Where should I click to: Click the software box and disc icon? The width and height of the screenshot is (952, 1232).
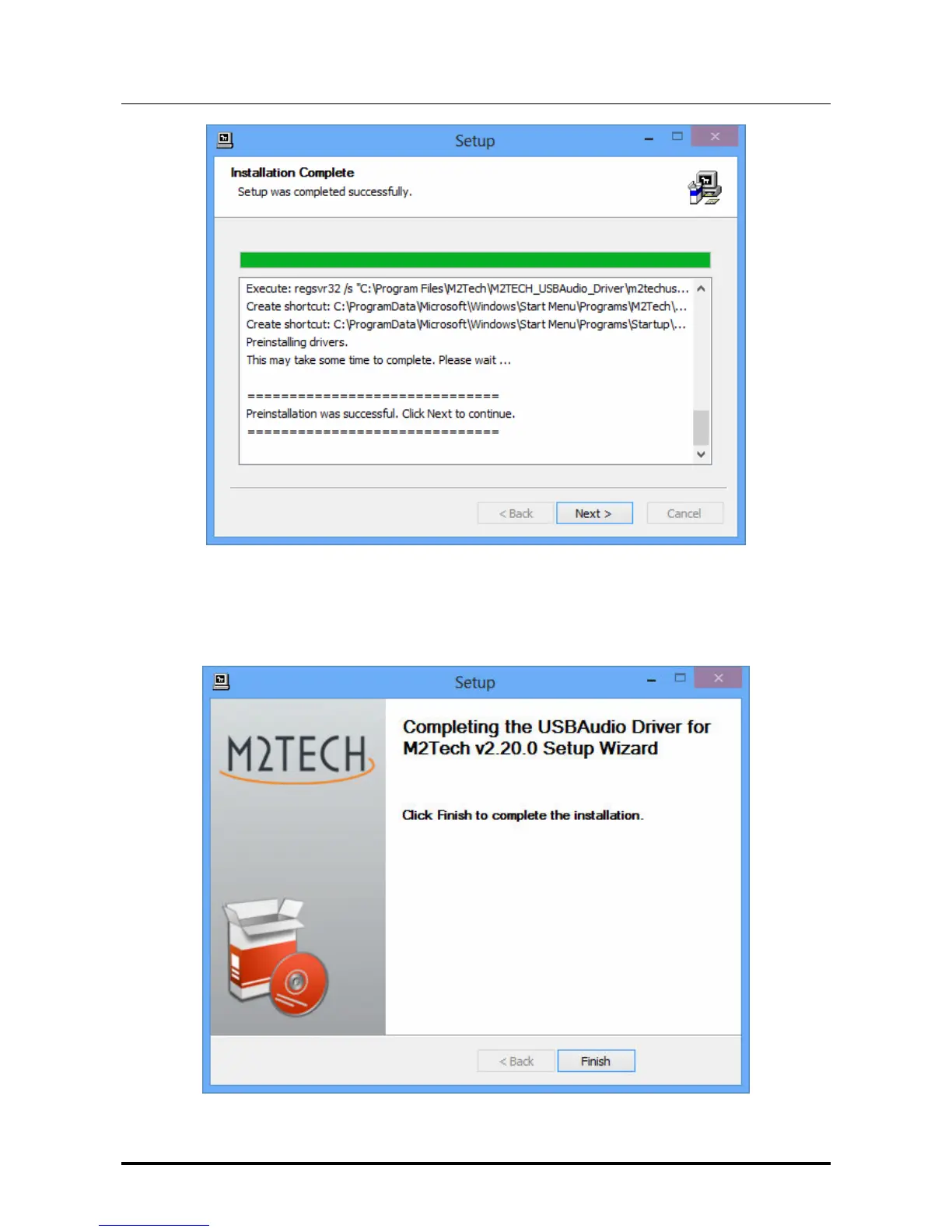275,957
